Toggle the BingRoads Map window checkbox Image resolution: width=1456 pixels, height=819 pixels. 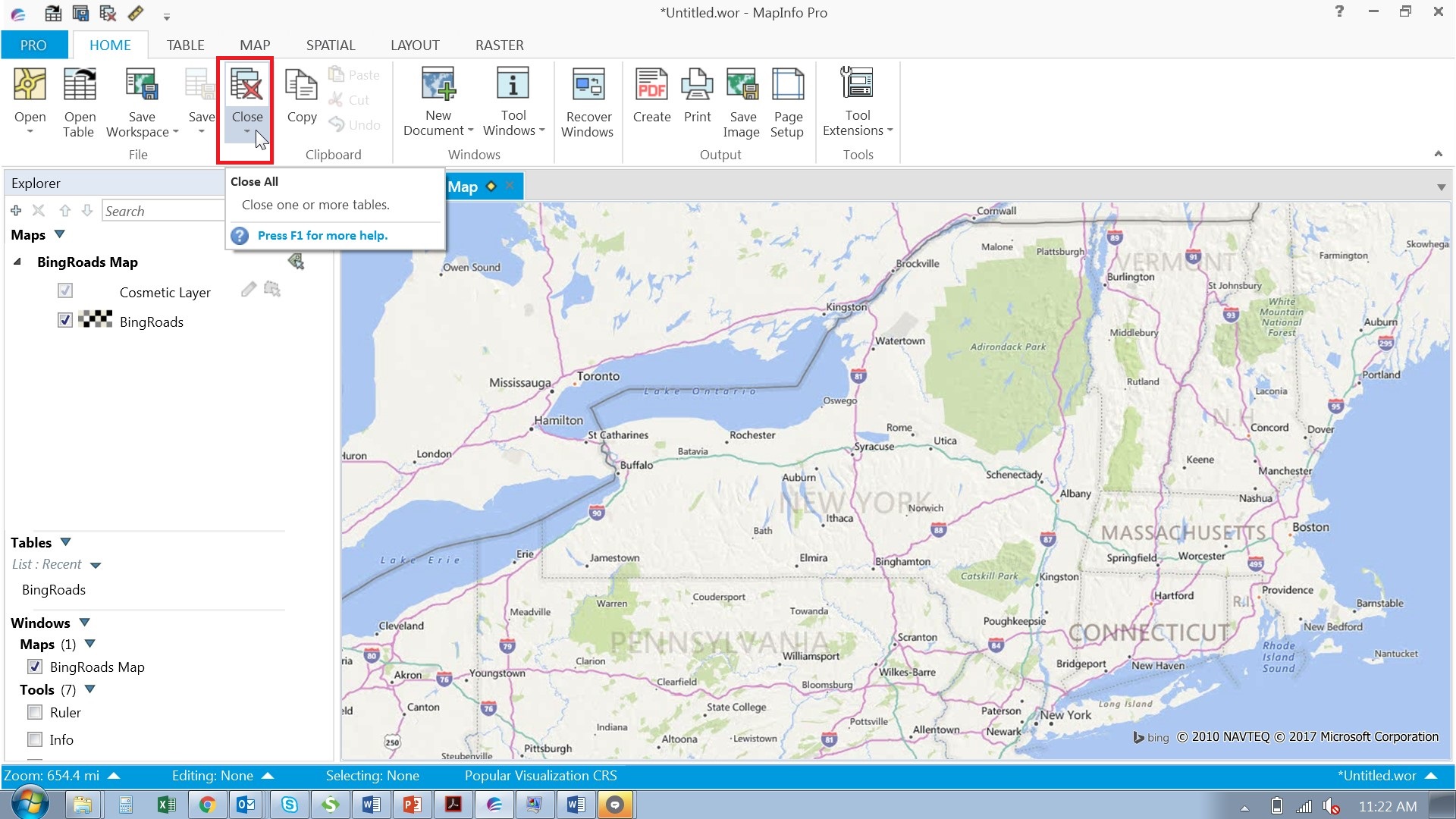point(35,667)
